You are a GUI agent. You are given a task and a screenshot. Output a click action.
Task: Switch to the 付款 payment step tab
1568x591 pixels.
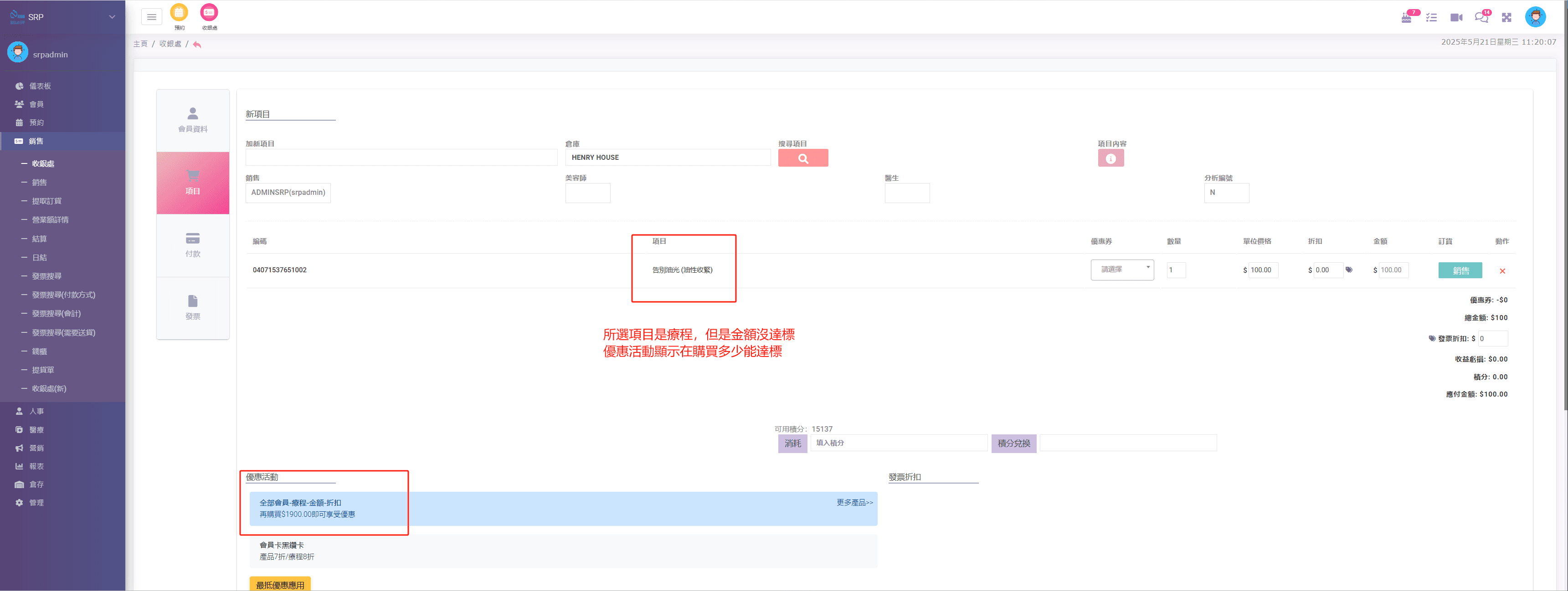tap(192, 245)
